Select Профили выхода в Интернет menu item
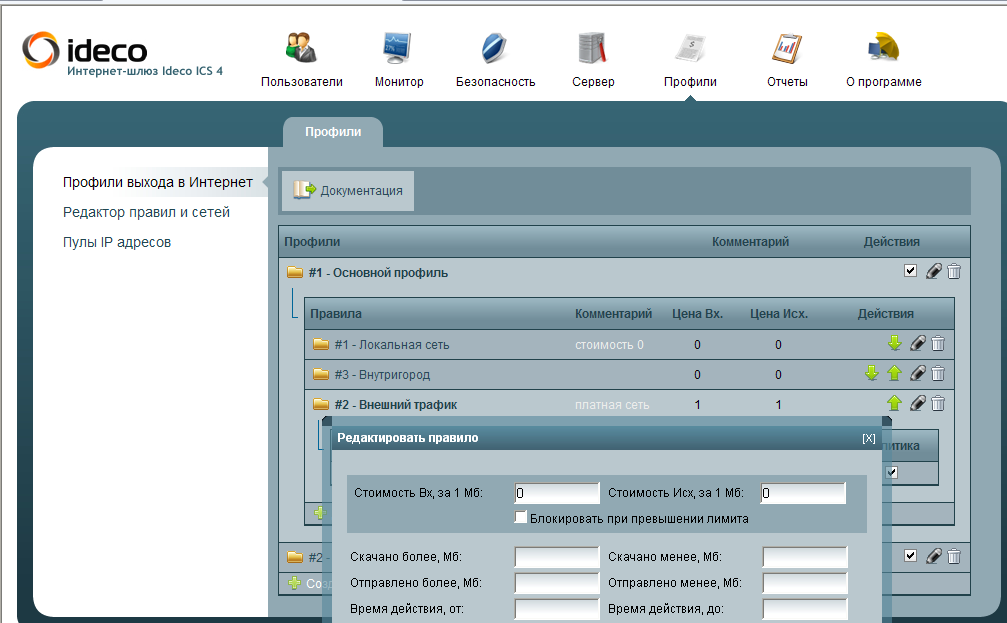The image size is (1007, 623). 157,182
